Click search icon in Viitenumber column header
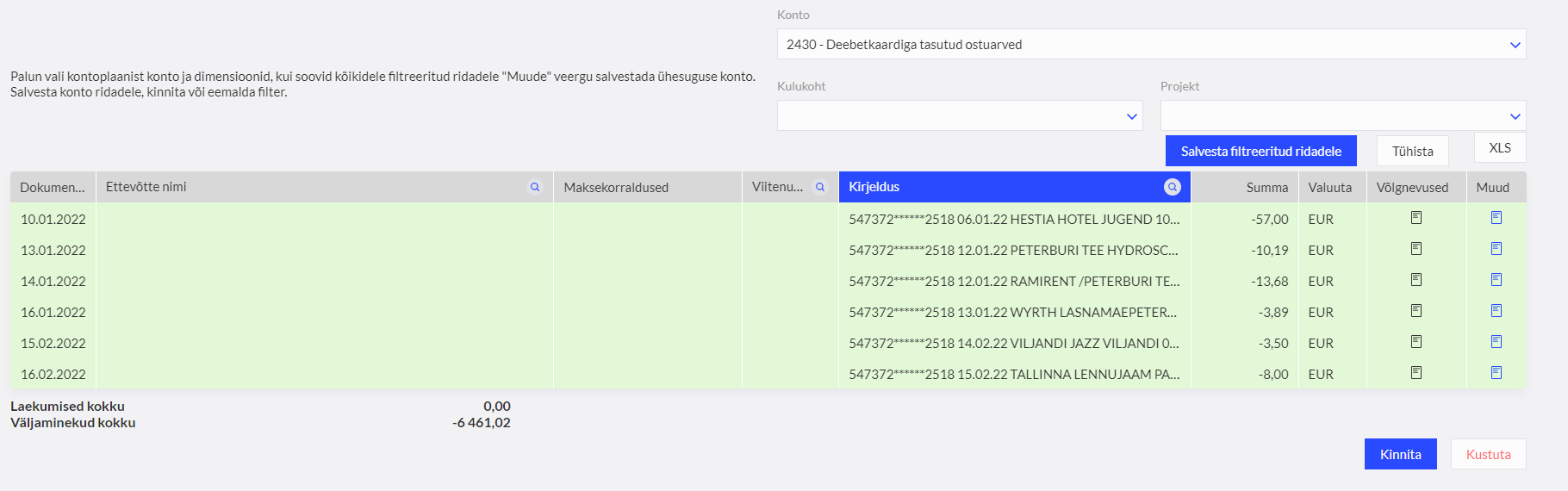Screen dimensions: 1568x491 pyautogui.click(x=820, y=187)
